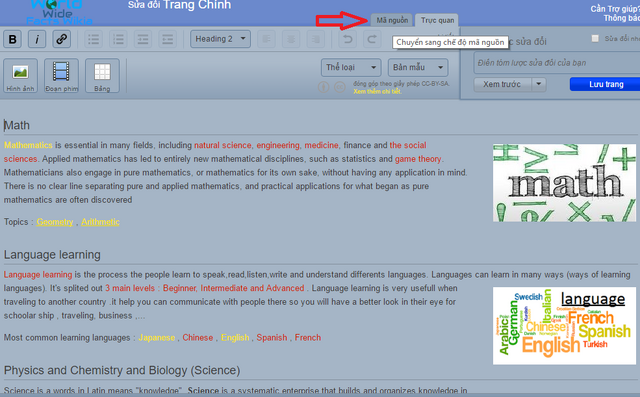The height and width of the screenshot is (397, 640).
Task: Select the language word-cloud image
Action: 564,326
